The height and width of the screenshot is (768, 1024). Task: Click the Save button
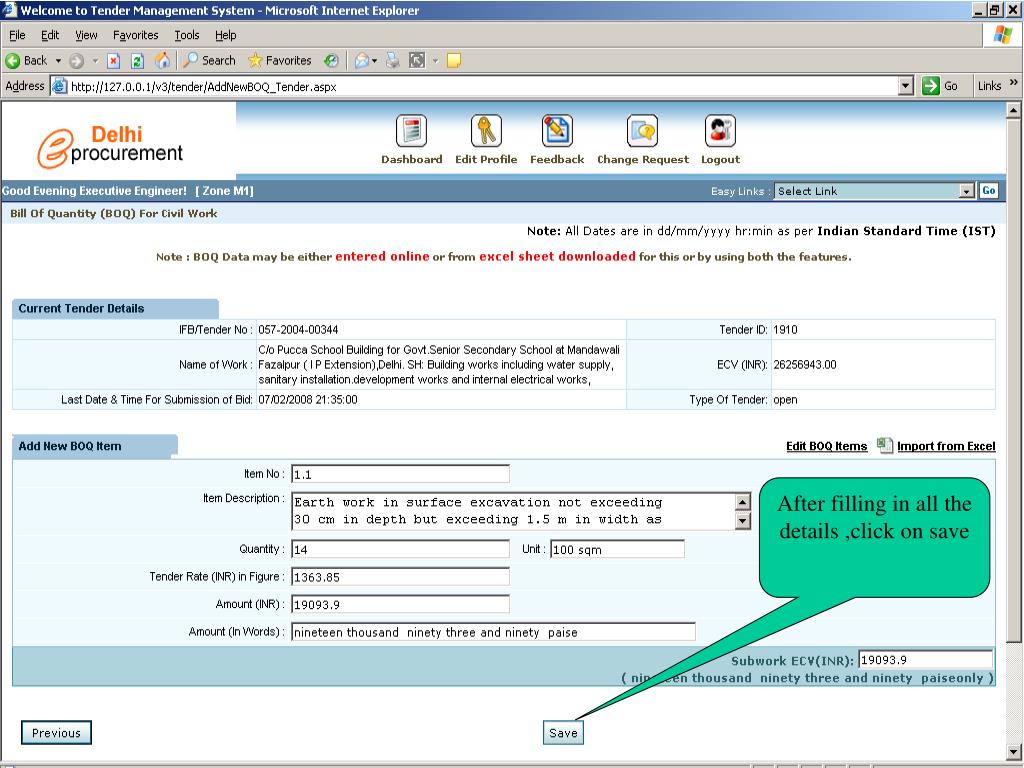(x=563, y=733)
